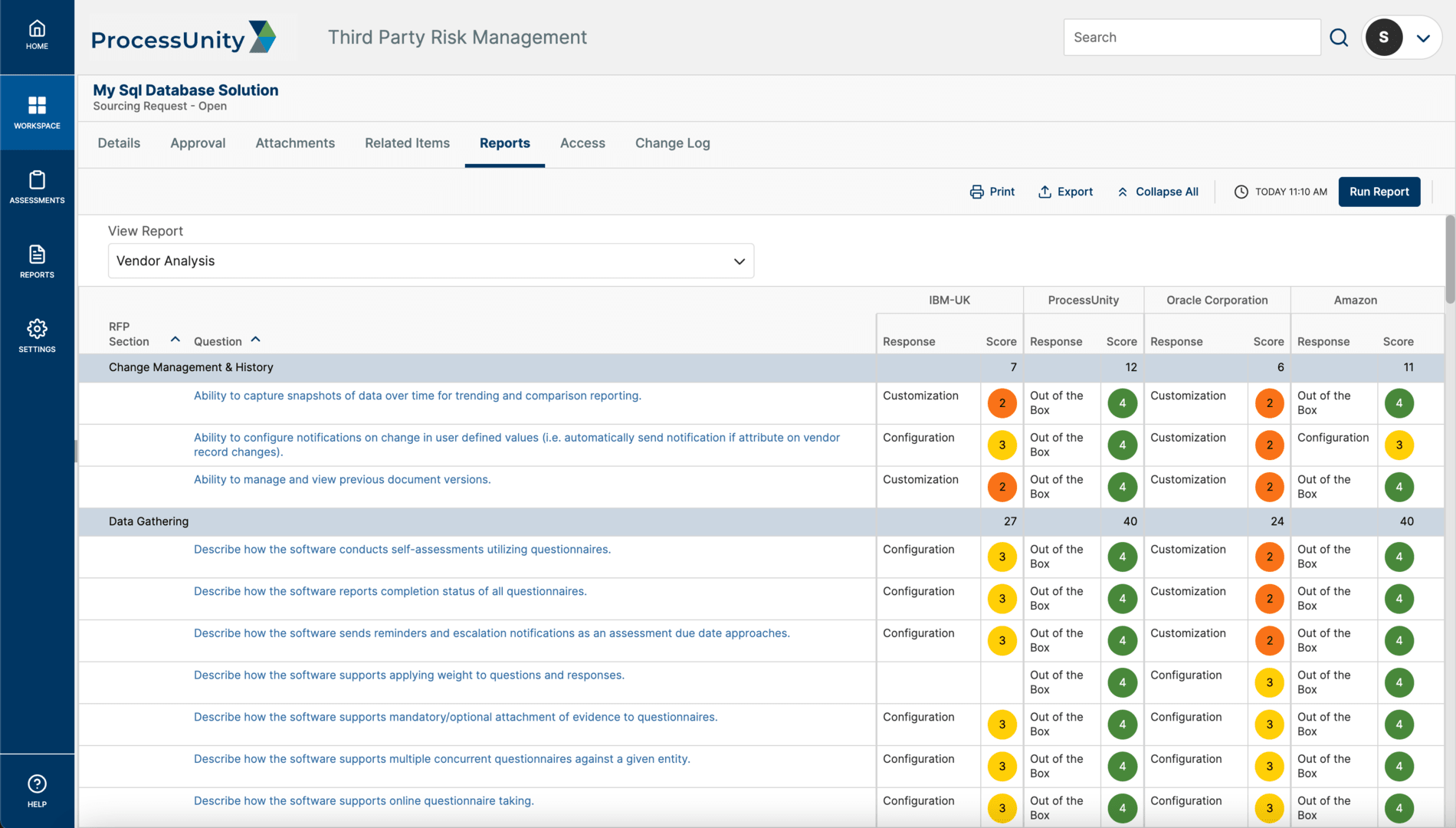Screen dimensions: 1456x828
Task: Click IBM-UK score 2 for data snapshots
Action: point(1002,403)
